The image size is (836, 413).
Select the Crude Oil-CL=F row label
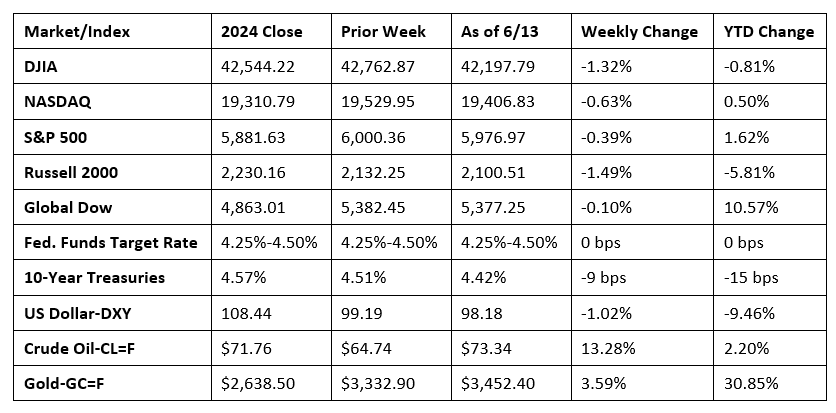(x=78, y=349)
